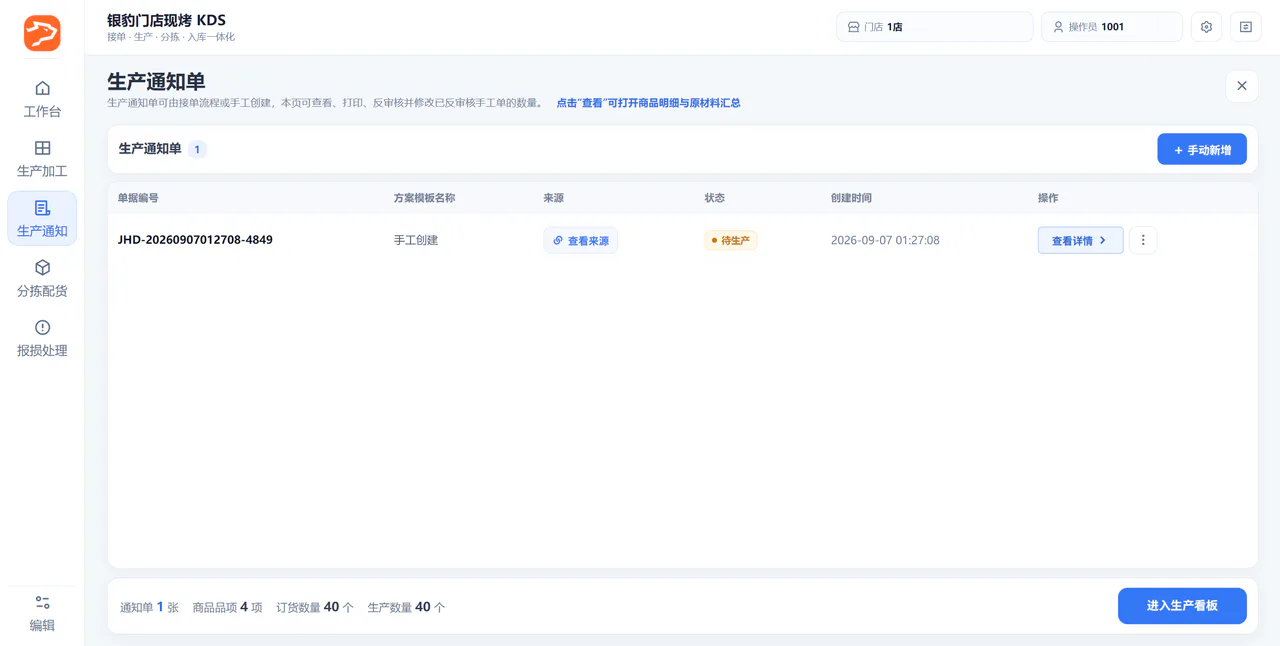Image resolution: width=1280 pixels, height=646 pixels.
Task: Open the 工作台 sidebar item
Action: (x=42, y=99)
